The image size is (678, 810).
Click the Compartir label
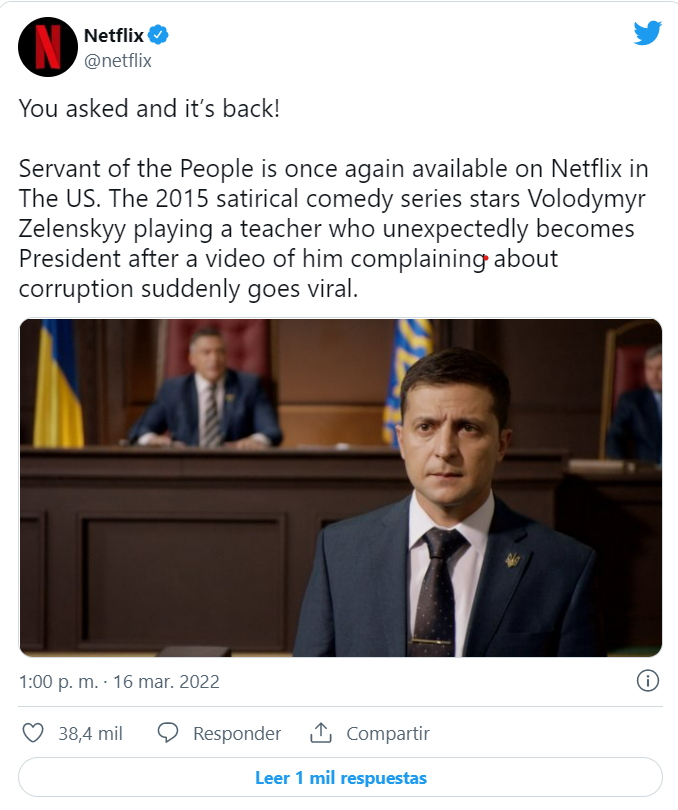coord(388,733)
